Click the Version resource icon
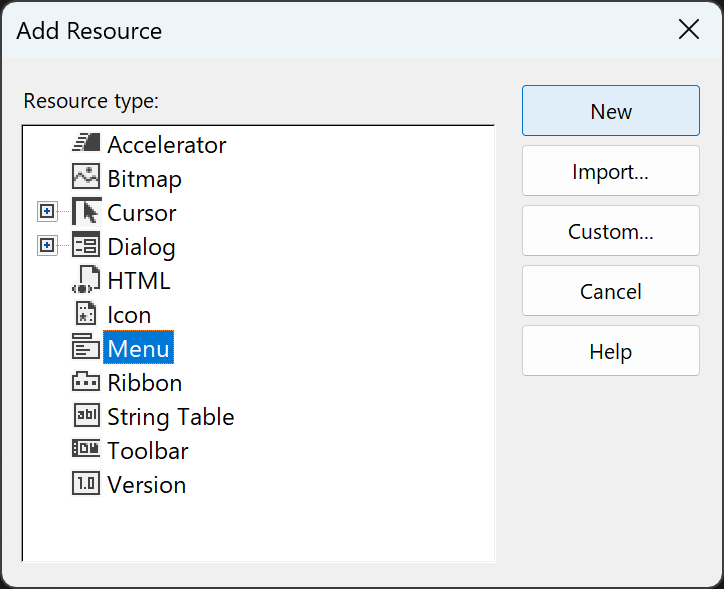The image size is (724, 589). click(86, 484)
